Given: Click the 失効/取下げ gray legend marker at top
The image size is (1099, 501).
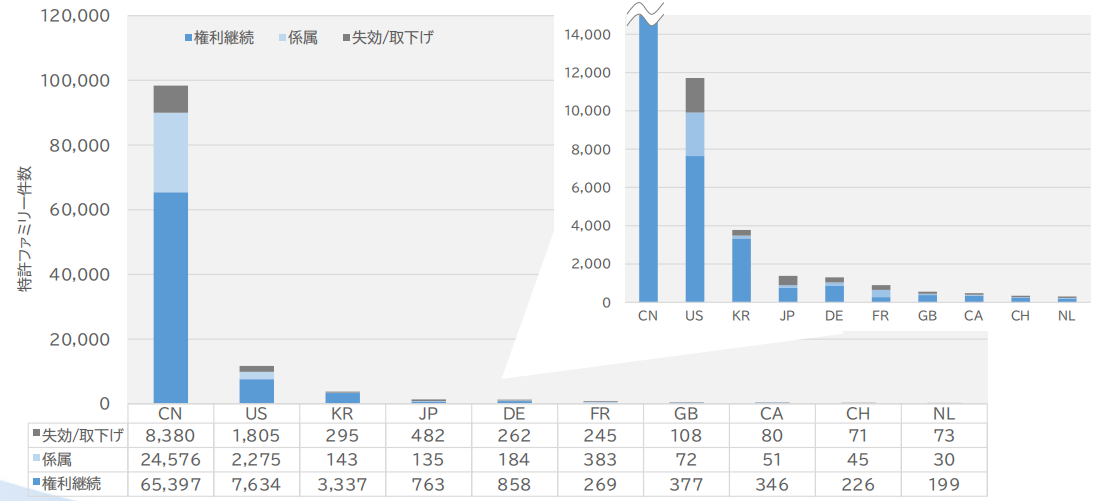Looking at the screenshot, I should [346, 38].
